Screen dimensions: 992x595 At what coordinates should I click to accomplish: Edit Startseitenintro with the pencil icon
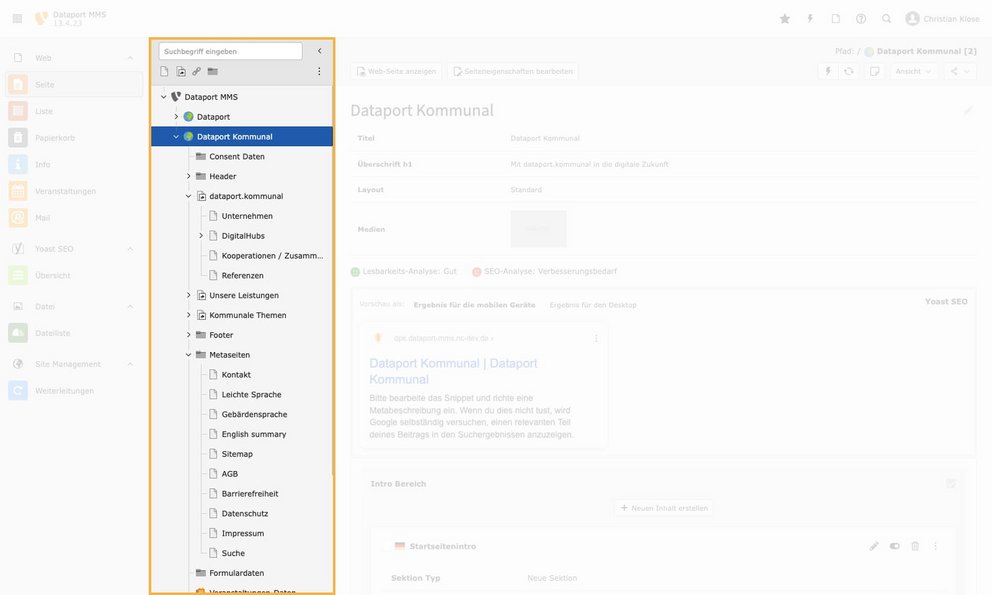(874, 546)
